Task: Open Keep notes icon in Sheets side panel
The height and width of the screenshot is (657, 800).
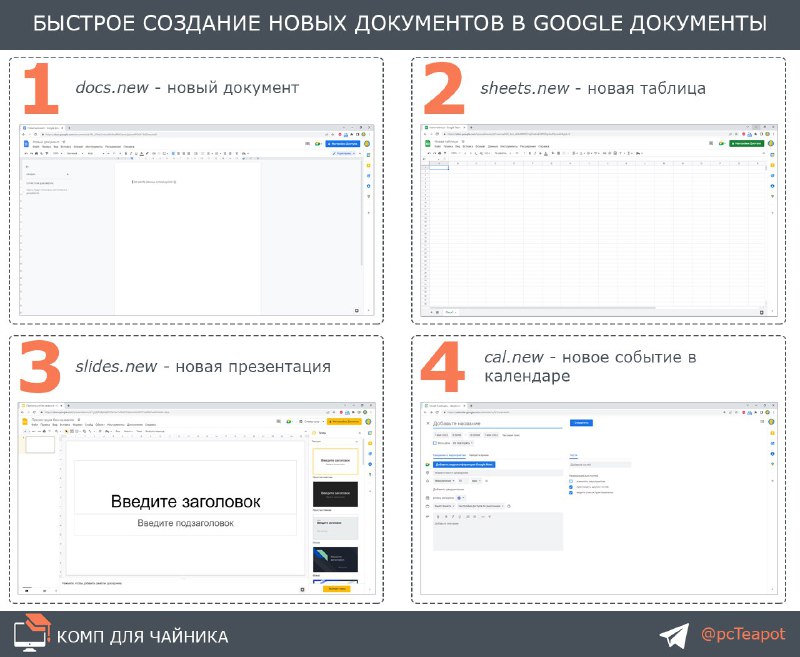Action: pos(772,165)
